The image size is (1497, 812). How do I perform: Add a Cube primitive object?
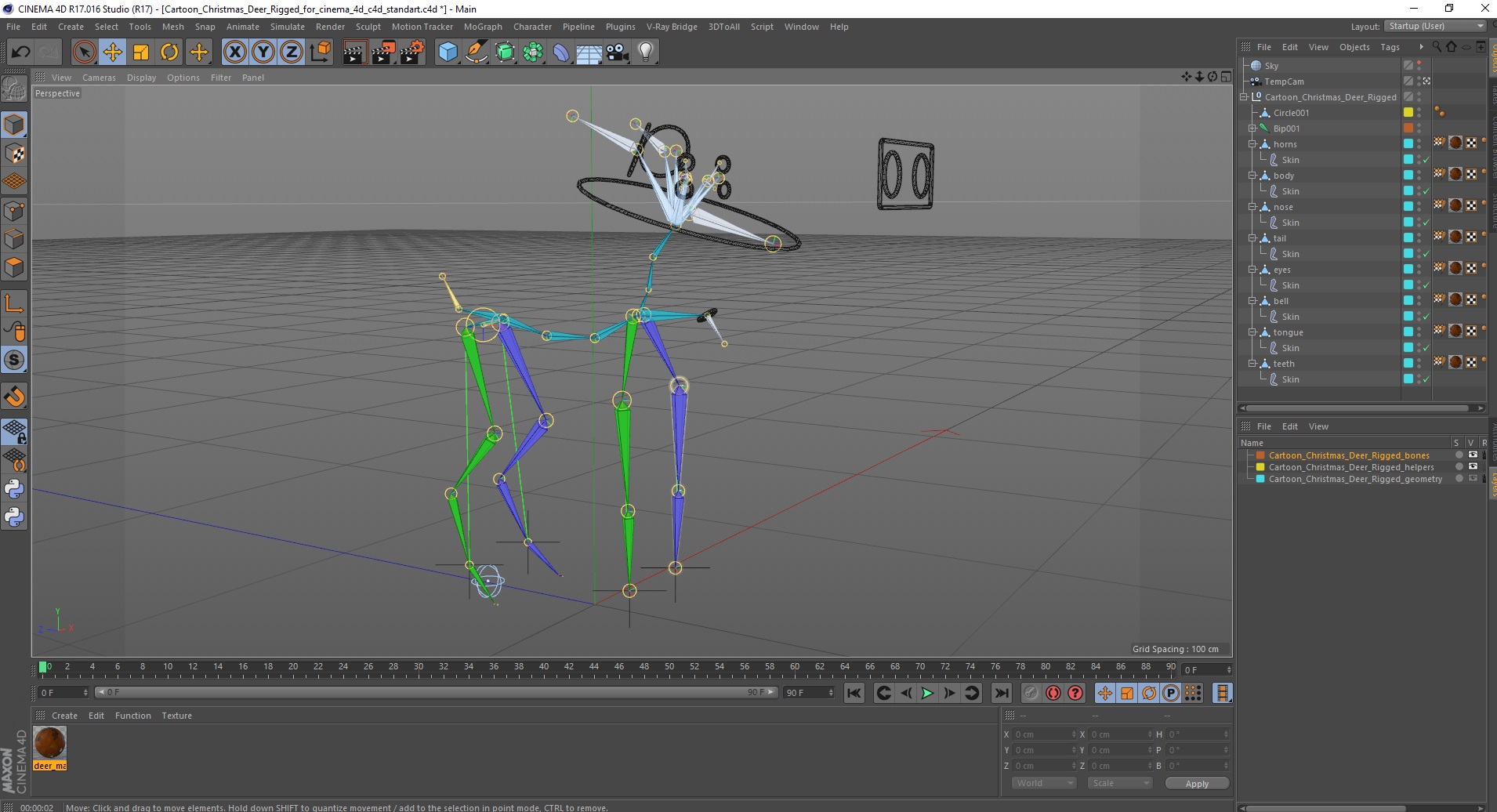click(448, 53)
